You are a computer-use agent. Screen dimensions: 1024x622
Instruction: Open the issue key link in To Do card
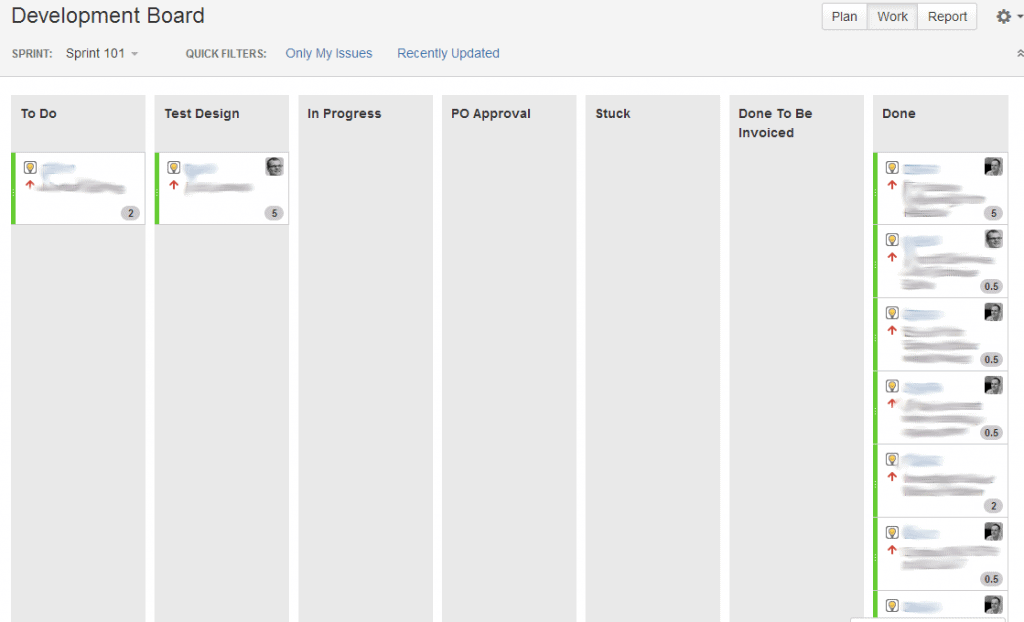(60, 168)
